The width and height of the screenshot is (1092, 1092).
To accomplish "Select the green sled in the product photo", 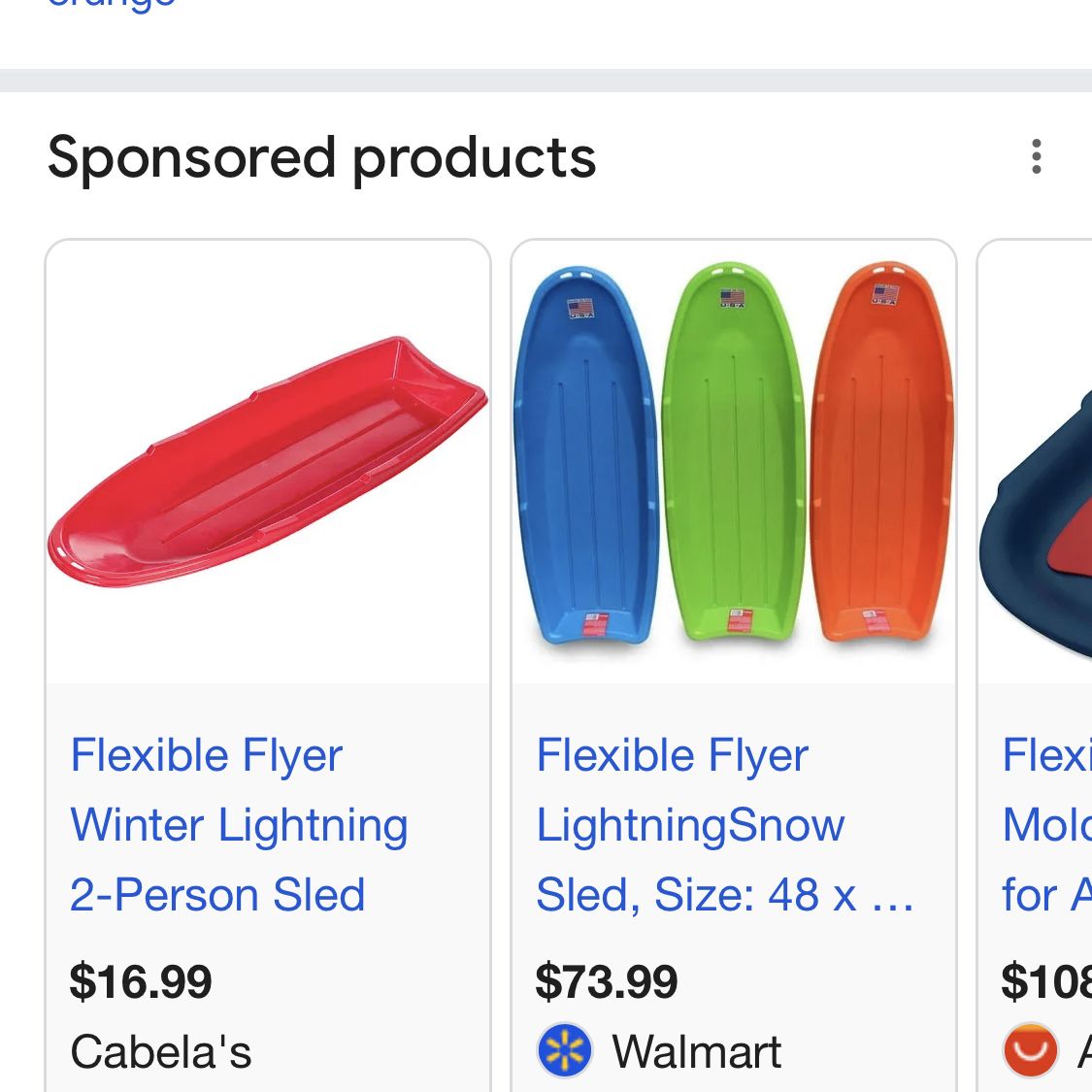I will pos(735,456).
